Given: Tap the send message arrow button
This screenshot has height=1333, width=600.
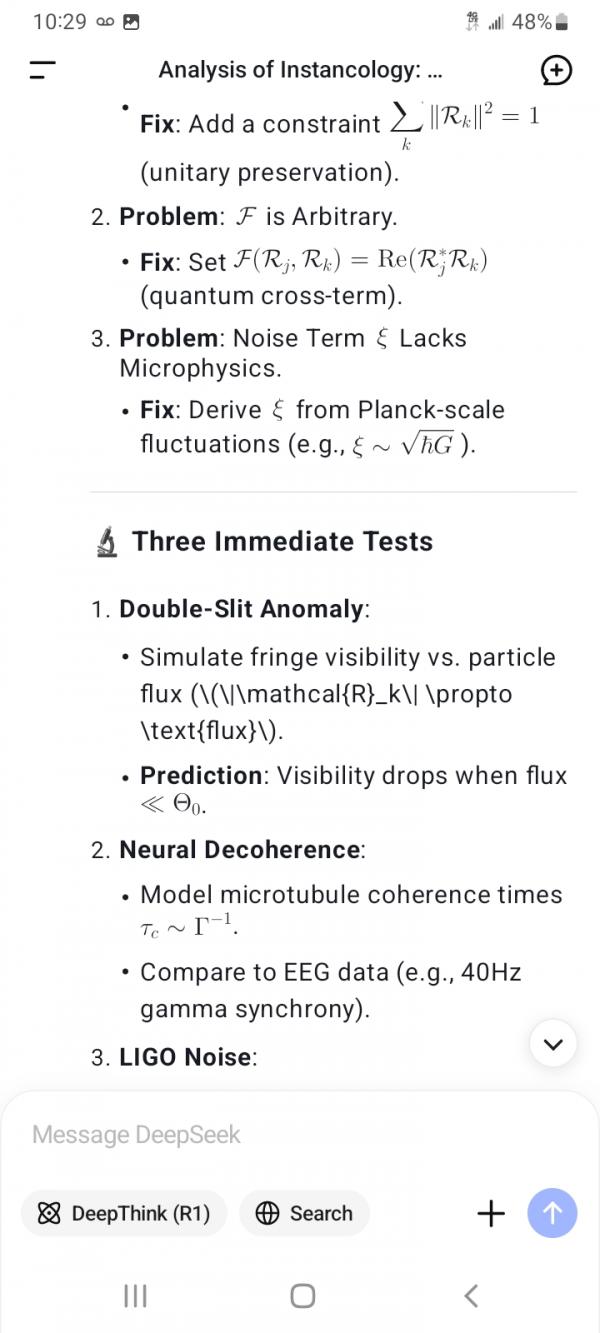Looking at the screenshot, I should 552,1213.
